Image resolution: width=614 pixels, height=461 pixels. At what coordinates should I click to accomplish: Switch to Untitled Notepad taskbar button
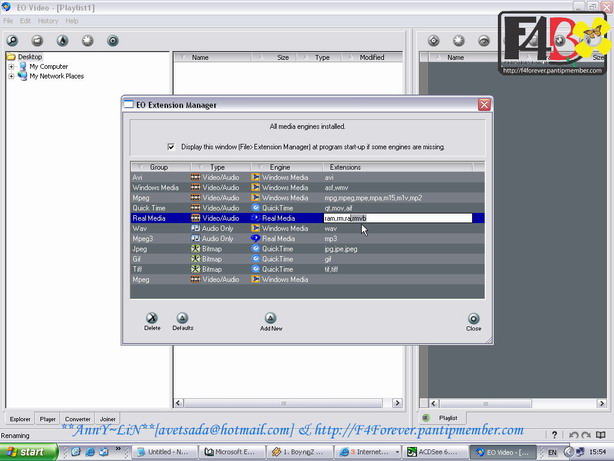click(x=164, y=452)
